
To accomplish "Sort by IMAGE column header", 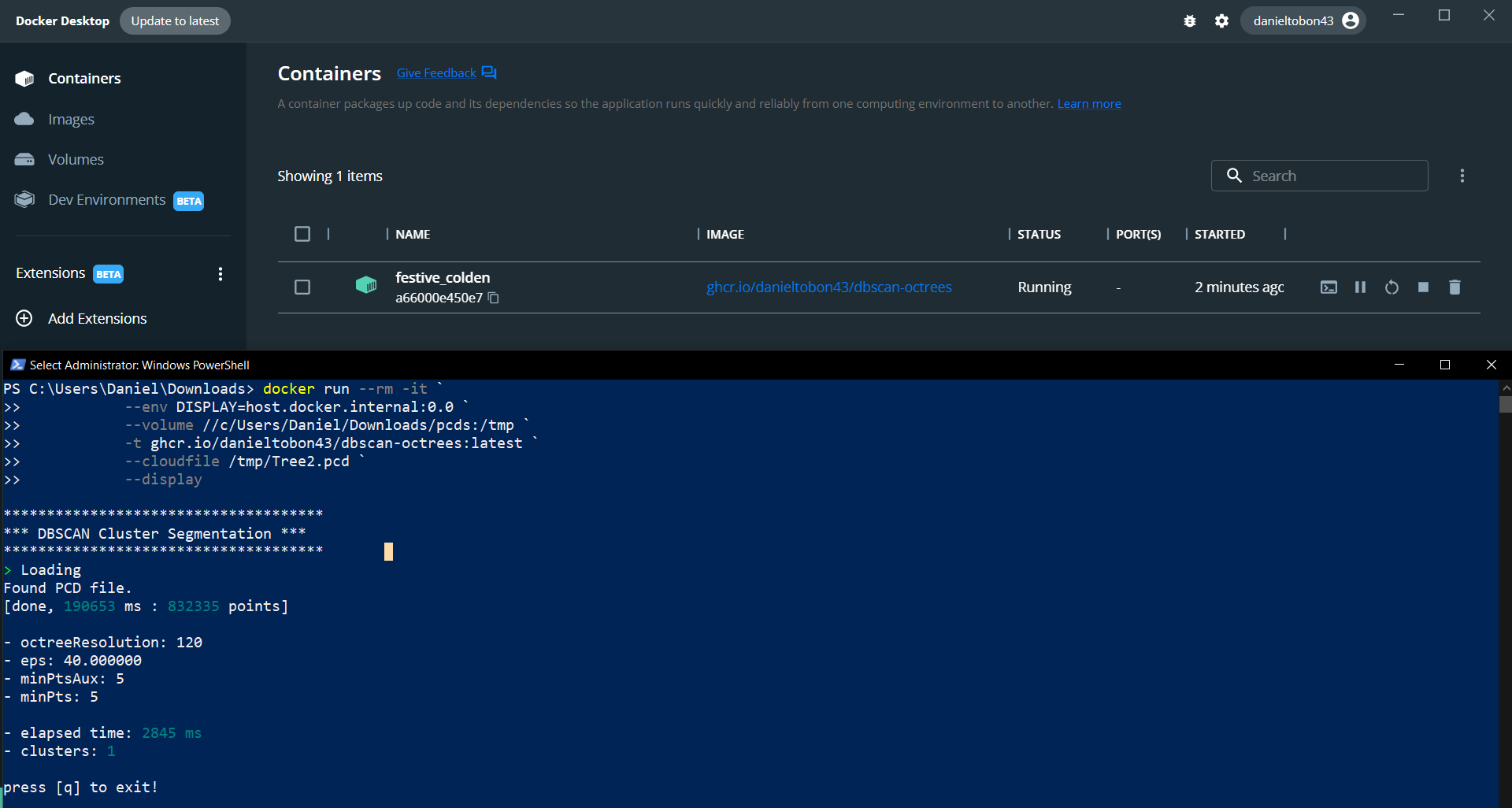I will tap(725, 235).
